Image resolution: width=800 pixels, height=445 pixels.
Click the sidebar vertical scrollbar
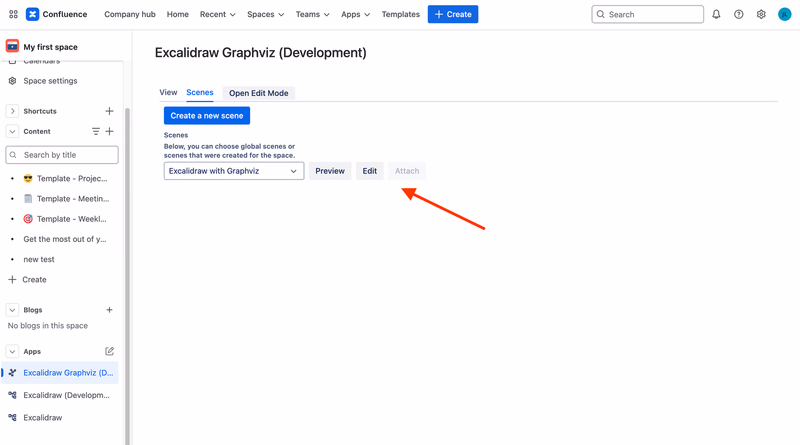(x=128, y=276)
